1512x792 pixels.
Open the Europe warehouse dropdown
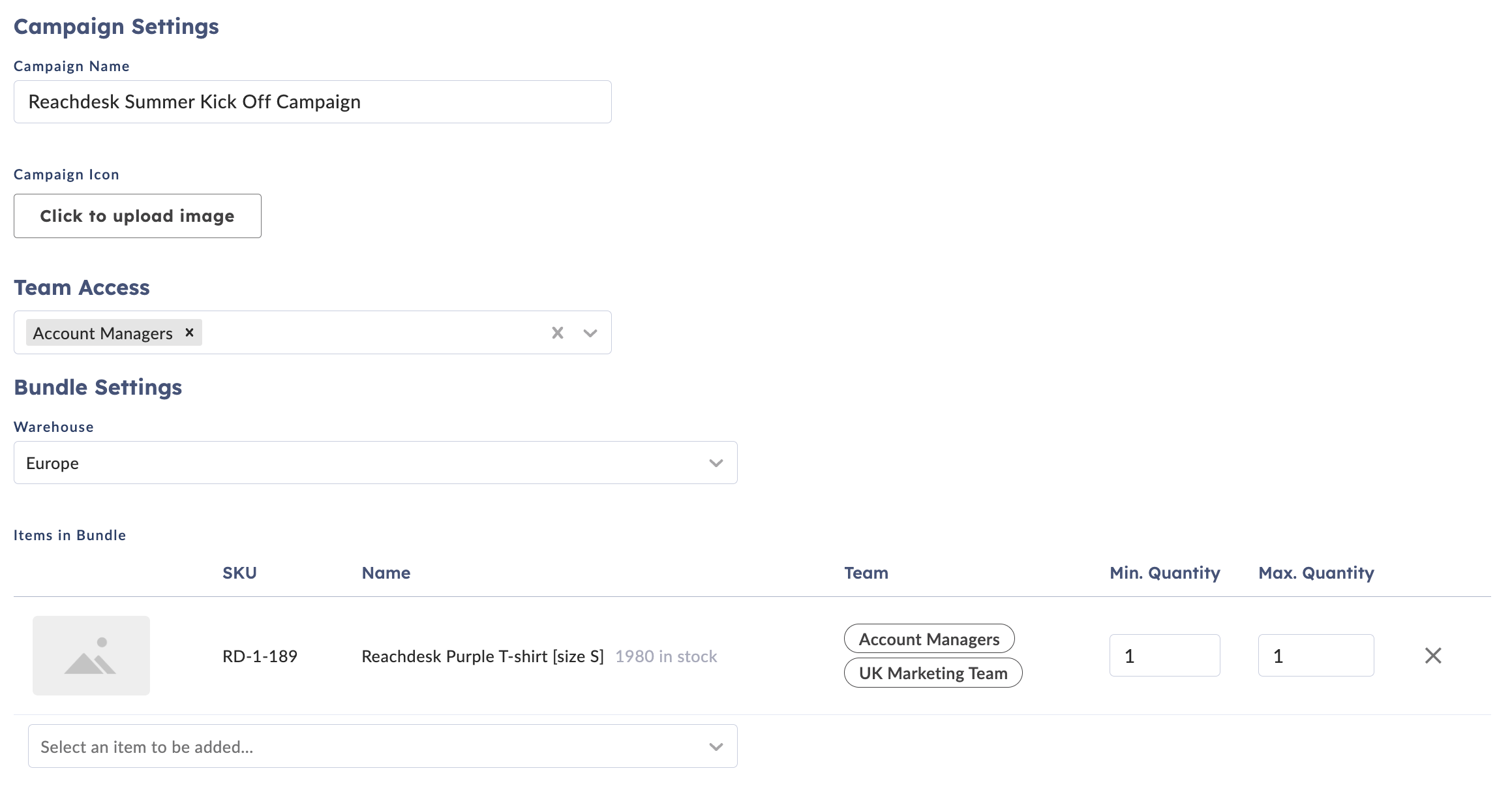coord(376,463)
